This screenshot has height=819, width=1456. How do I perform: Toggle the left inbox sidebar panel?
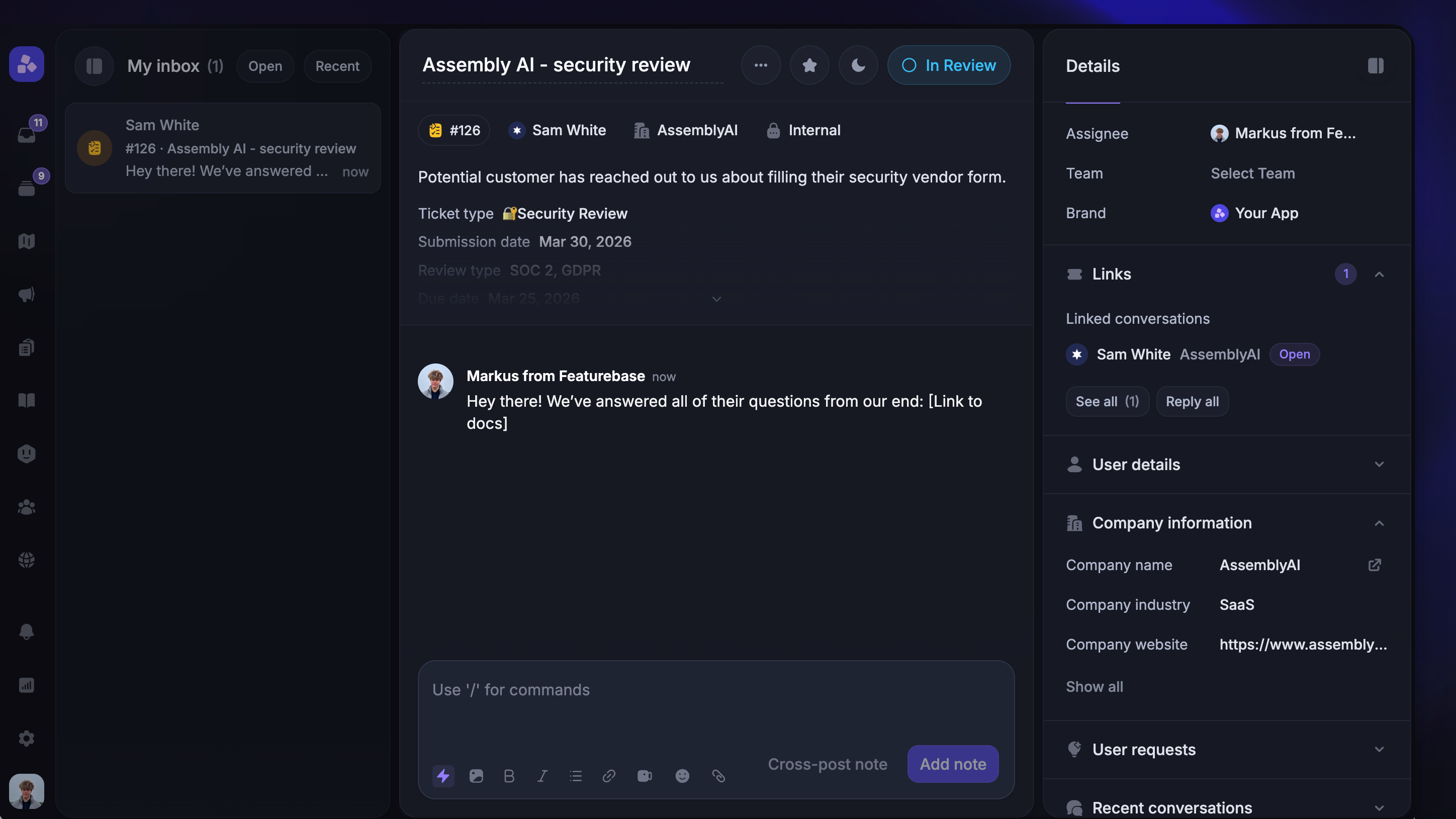pos(94,66)
